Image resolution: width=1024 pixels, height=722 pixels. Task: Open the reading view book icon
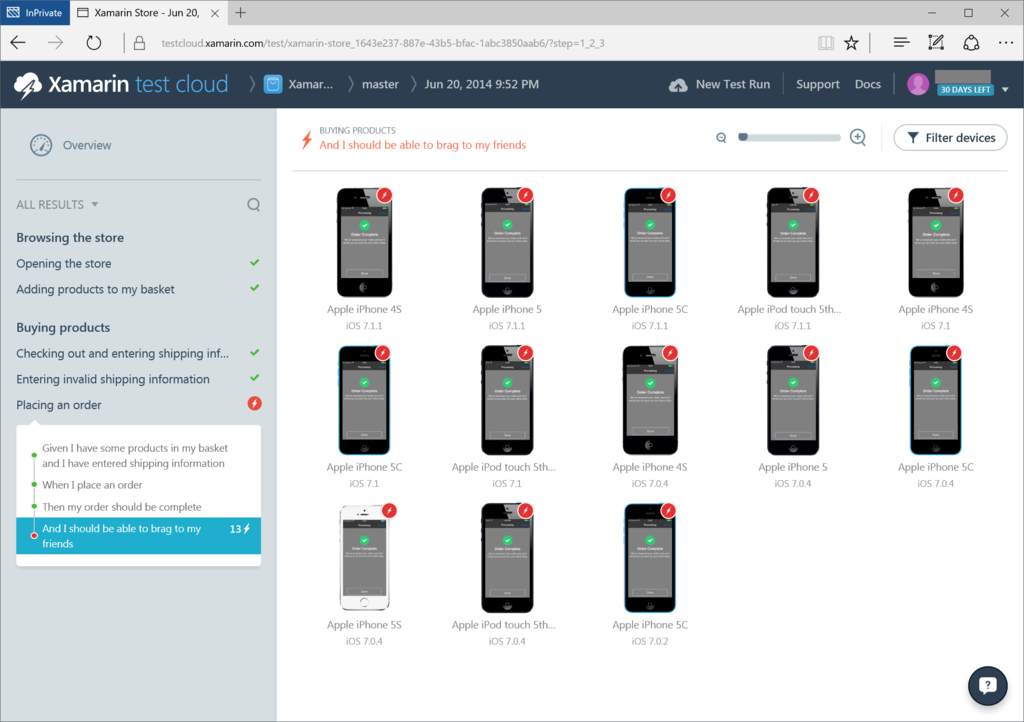(x=825, y=43)
